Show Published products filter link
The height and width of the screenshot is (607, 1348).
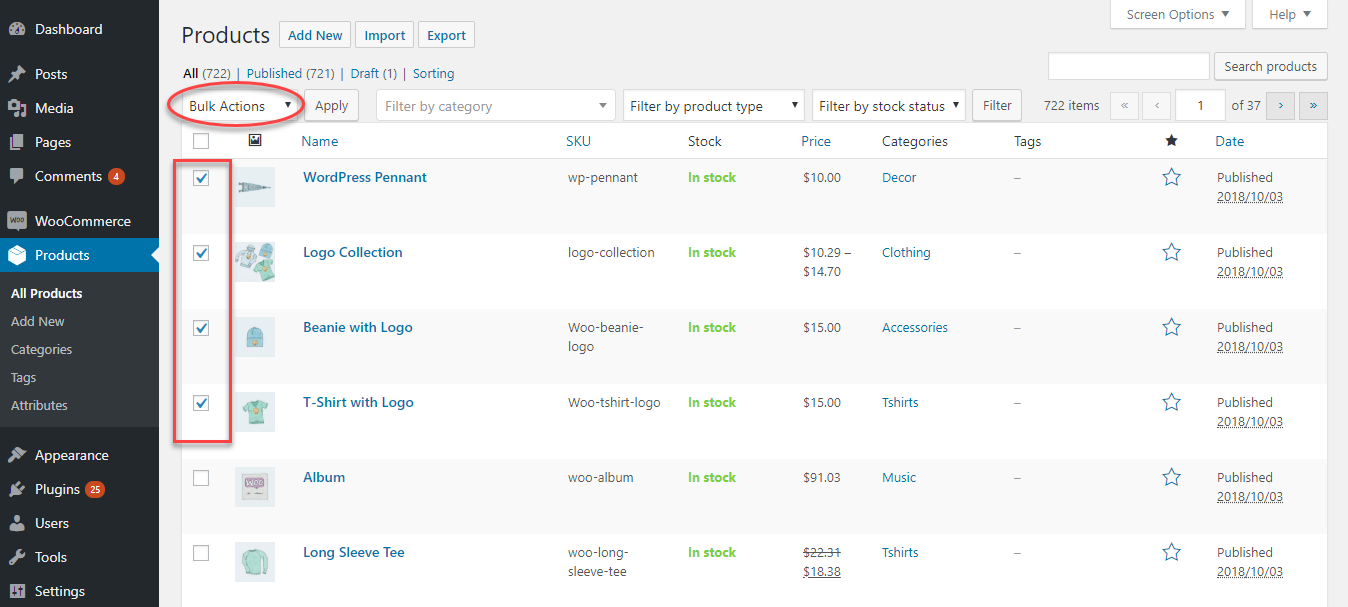click(290, 73)
